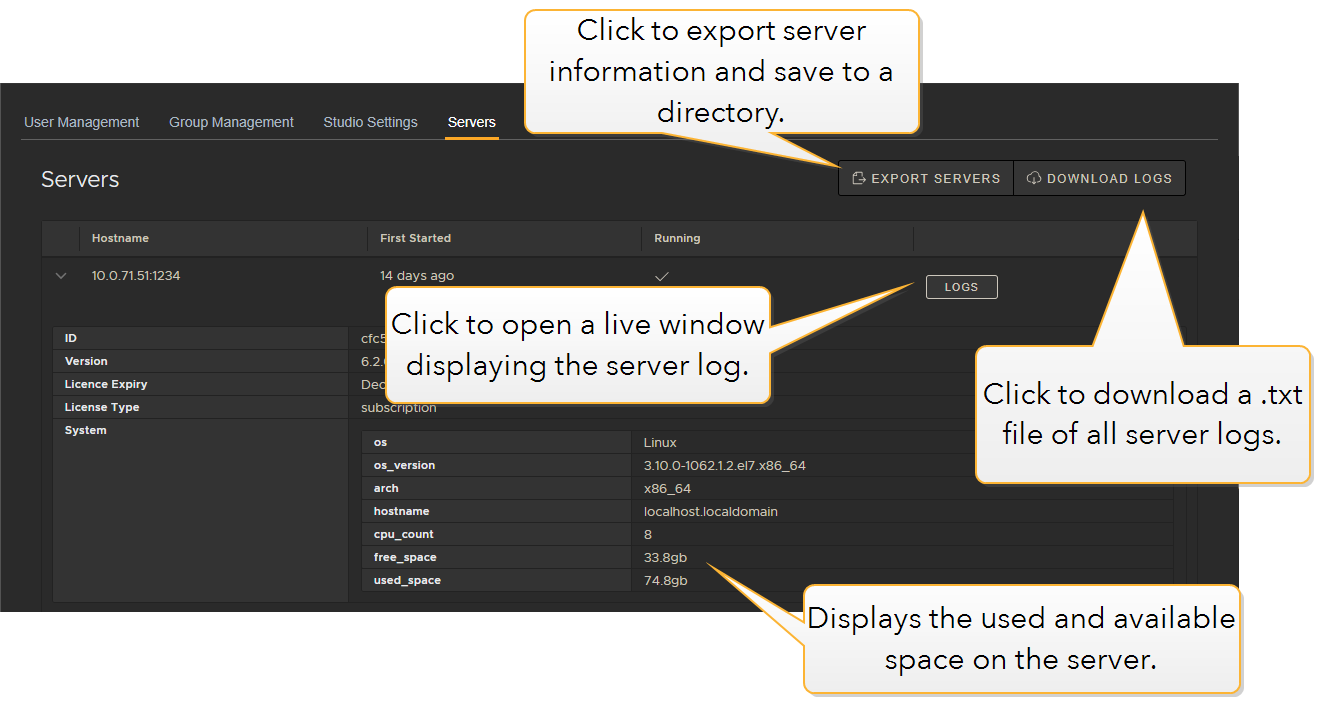Click the First Started column header

click(415, 238)
